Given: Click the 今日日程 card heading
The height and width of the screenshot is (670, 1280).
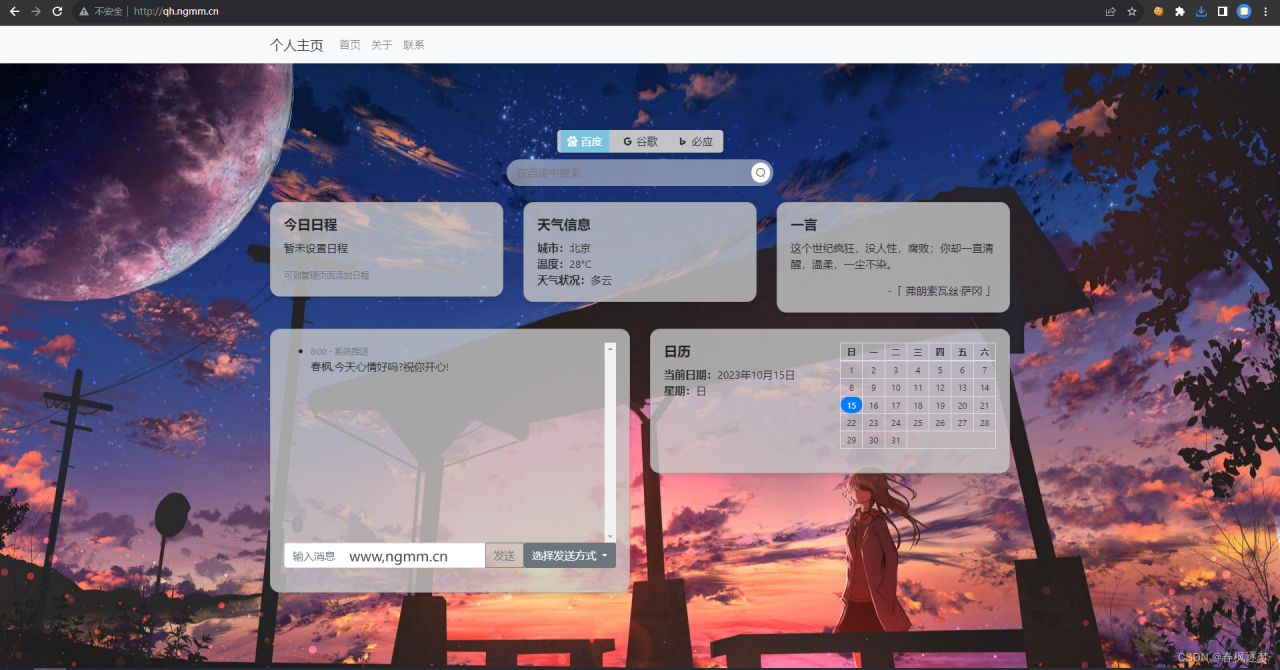Looking at the screenshot, I should 310,225.
